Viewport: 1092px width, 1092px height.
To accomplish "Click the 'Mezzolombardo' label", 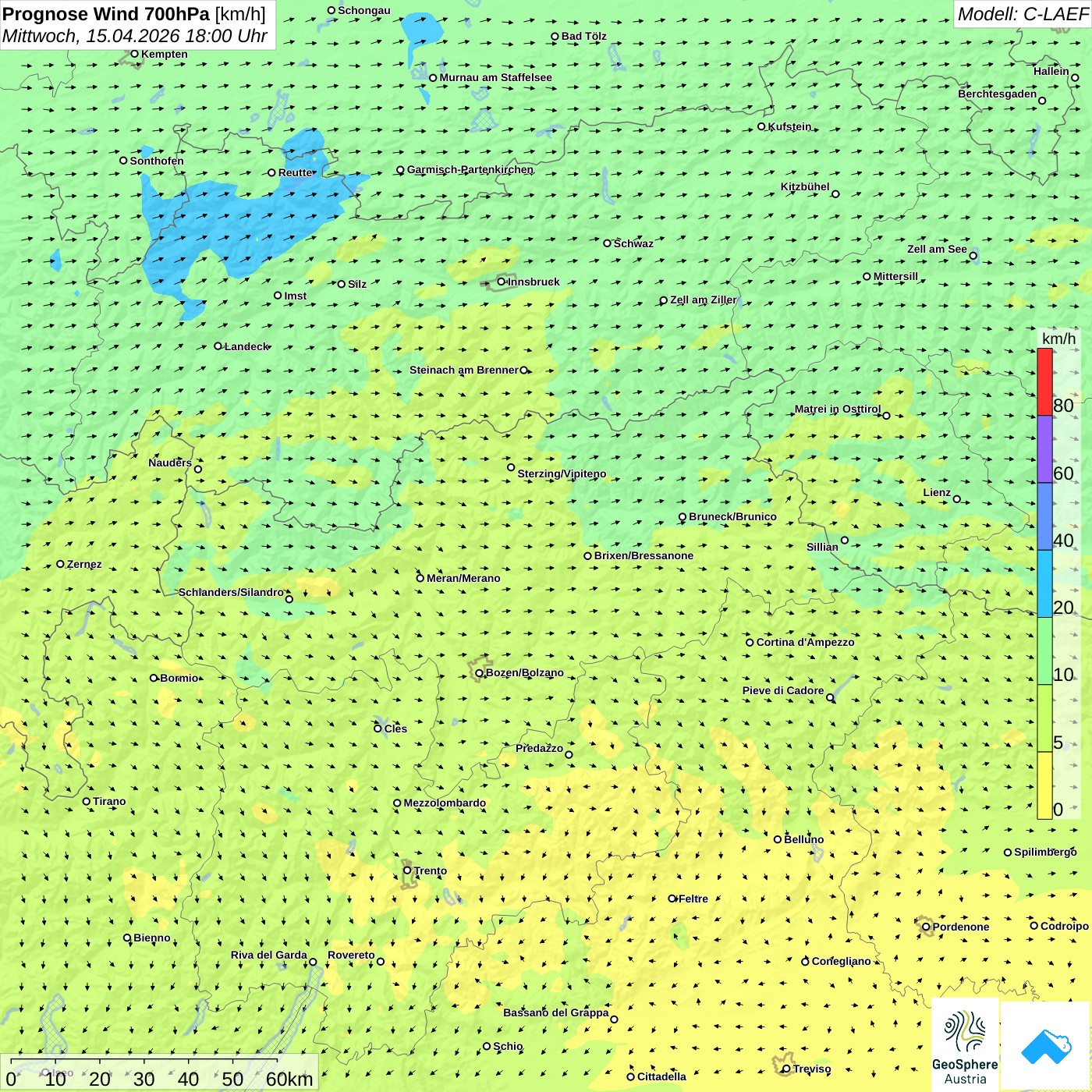I will click(x=445, y=803).
